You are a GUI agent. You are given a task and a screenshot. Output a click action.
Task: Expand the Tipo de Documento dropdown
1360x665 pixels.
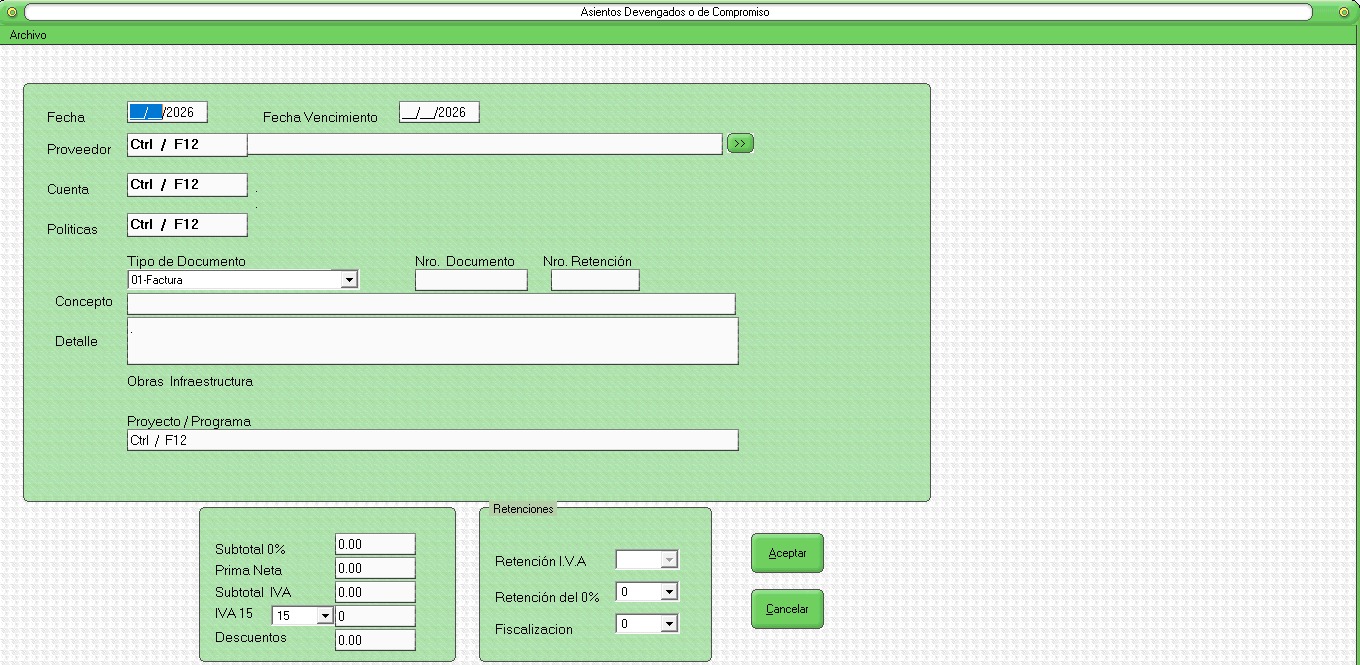pos(348,280)
